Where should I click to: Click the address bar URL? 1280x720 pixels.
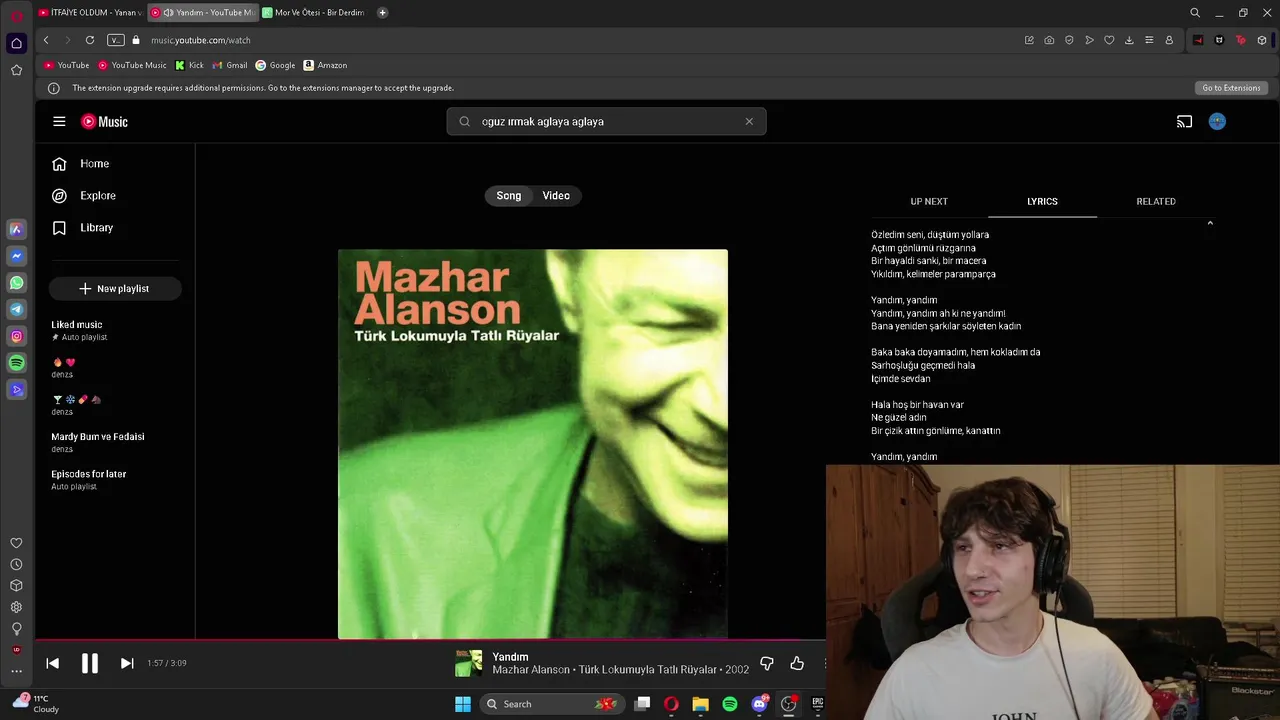pyautogui.click(x=201, y=40)
